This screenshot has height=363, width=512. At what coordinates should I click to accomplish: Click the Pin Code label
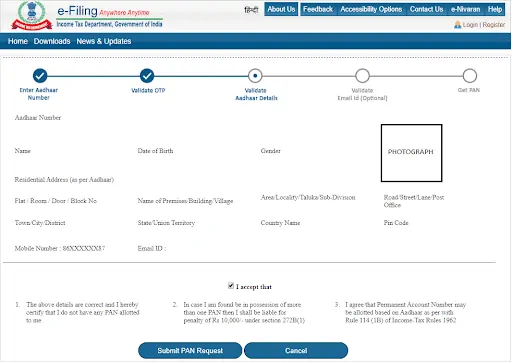(x=396, y=223)
